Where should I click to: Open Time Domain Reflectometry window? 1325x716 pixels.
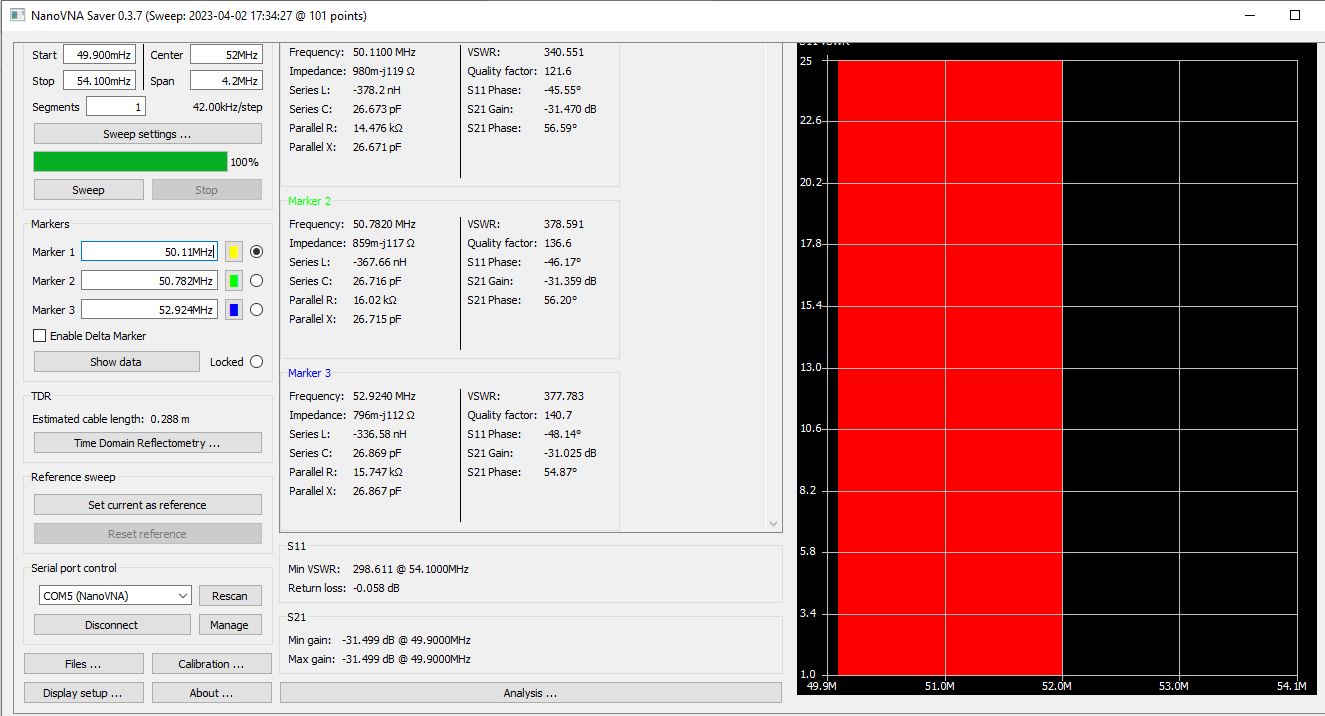(x=147, y=443)
